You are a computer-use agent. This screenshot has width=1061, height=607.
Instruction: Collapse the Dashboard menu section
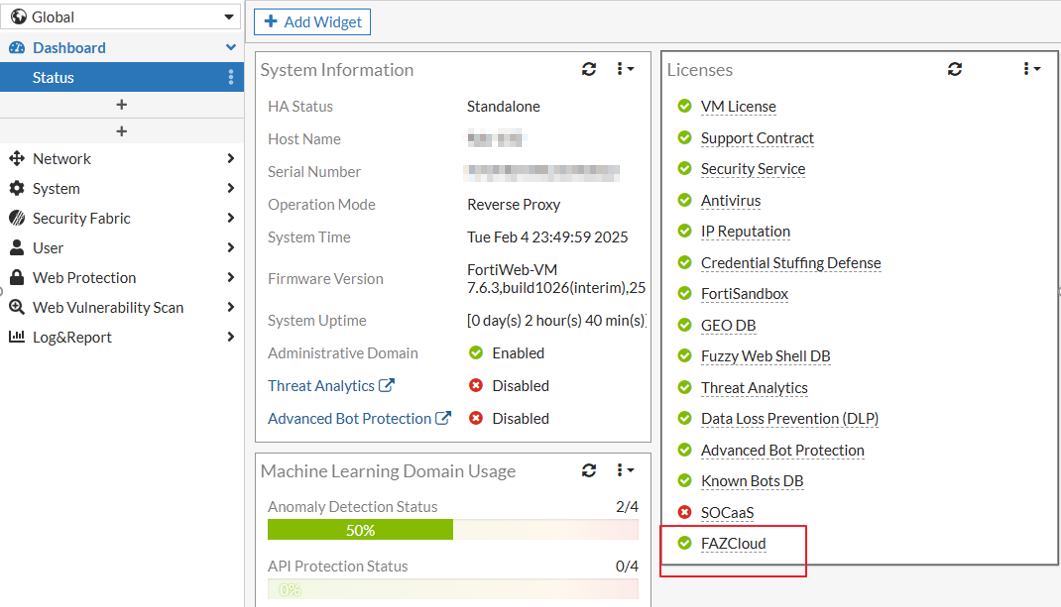click(231, 48)
